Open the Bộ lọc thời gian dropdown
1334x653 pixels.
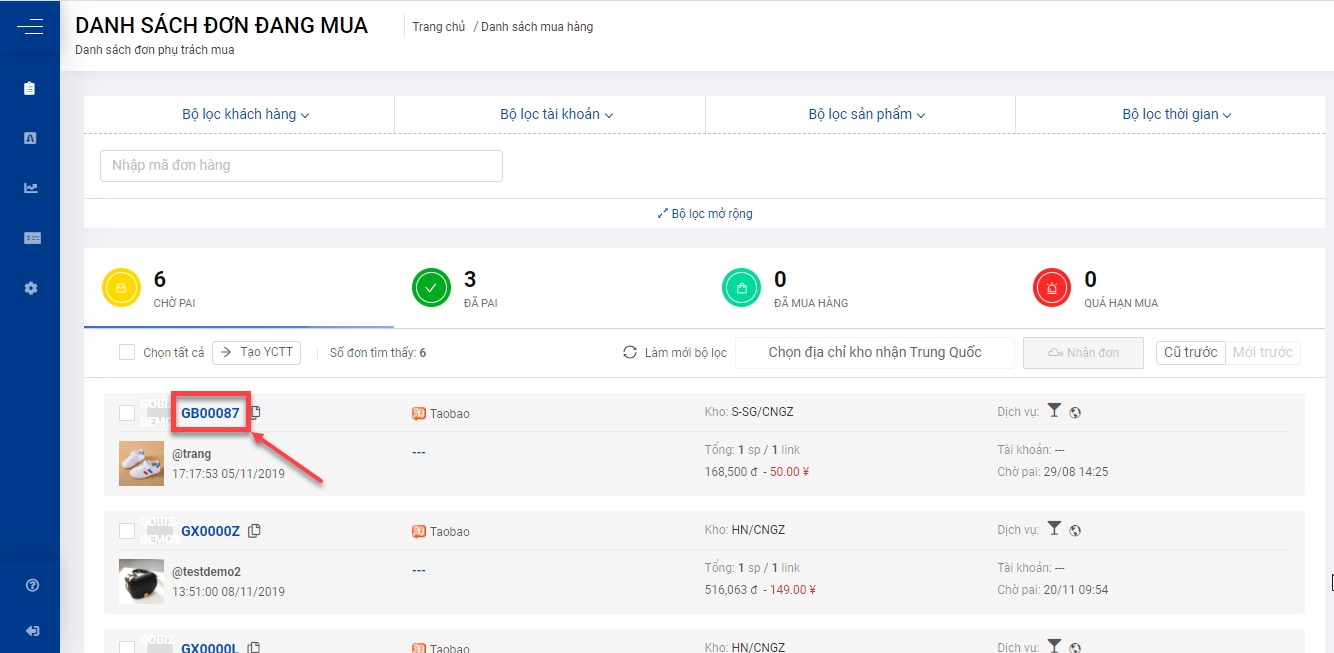[x=1176, y=114]
